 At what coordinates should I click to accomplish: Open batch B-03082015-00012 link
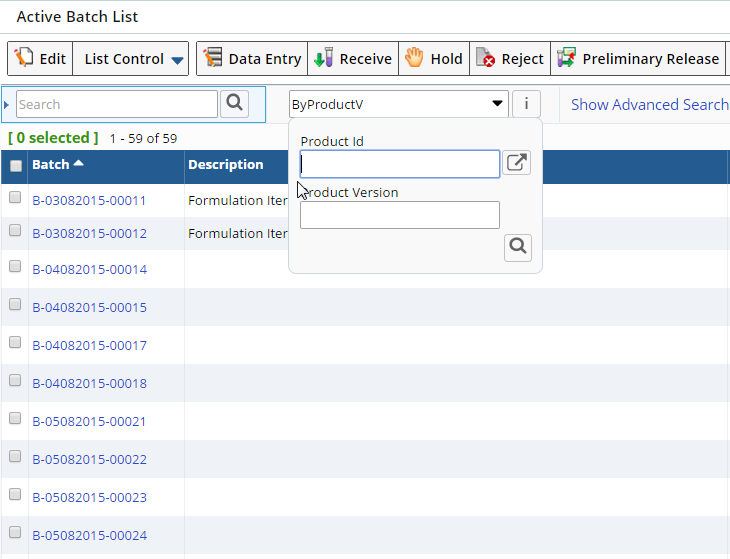89,234
